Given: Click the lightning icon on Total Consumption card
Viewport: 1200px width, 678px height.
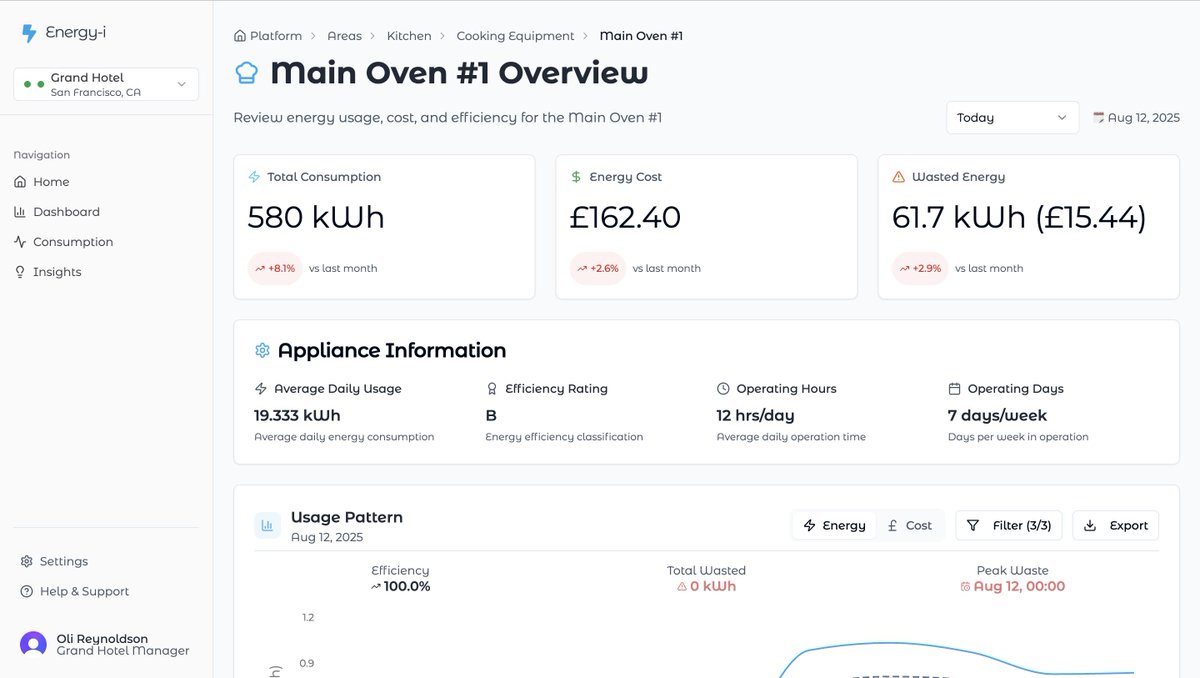Looking at the screenshot, I should (254, 177).
